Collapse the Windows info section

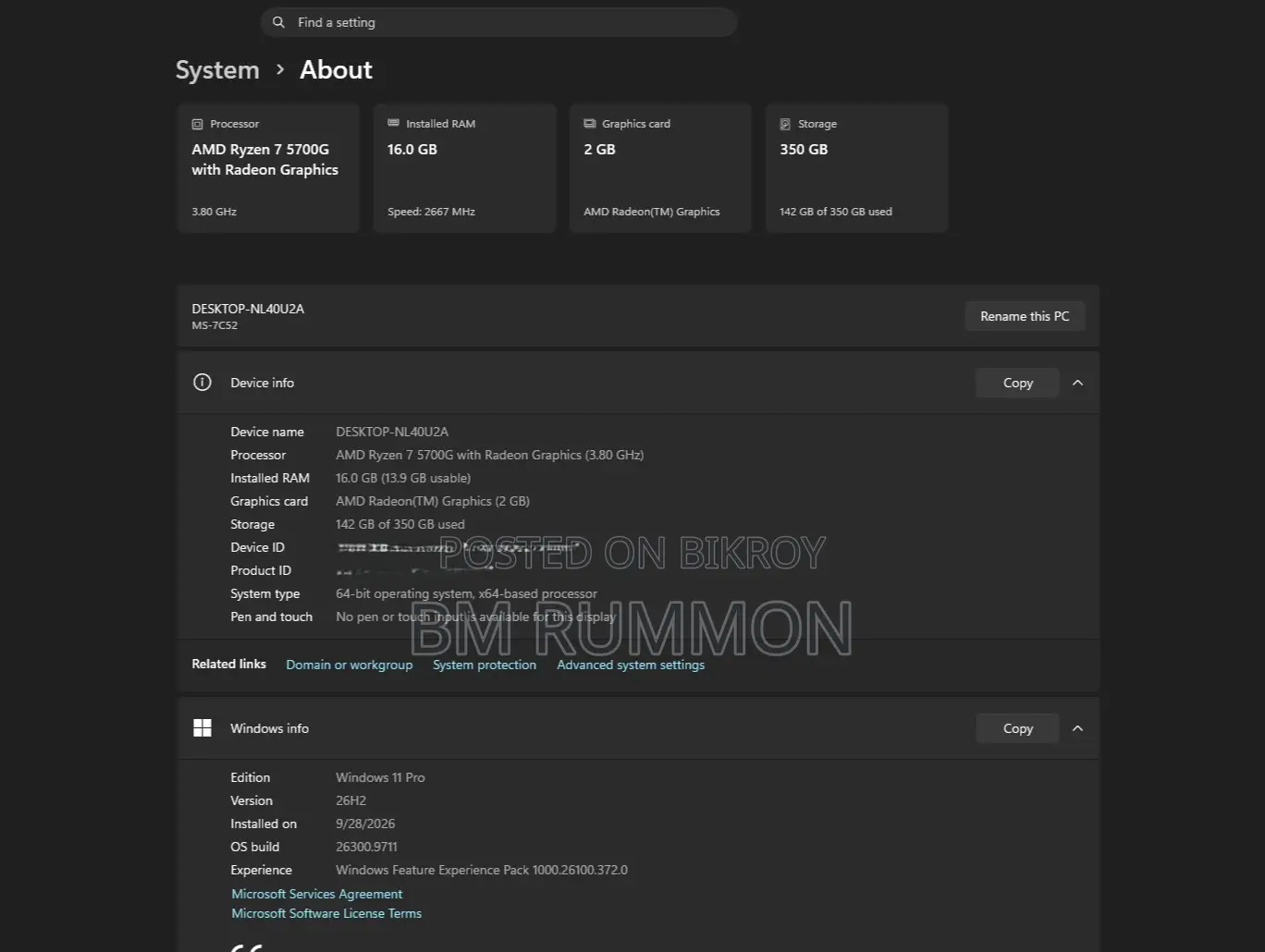tap(1077, 728)
